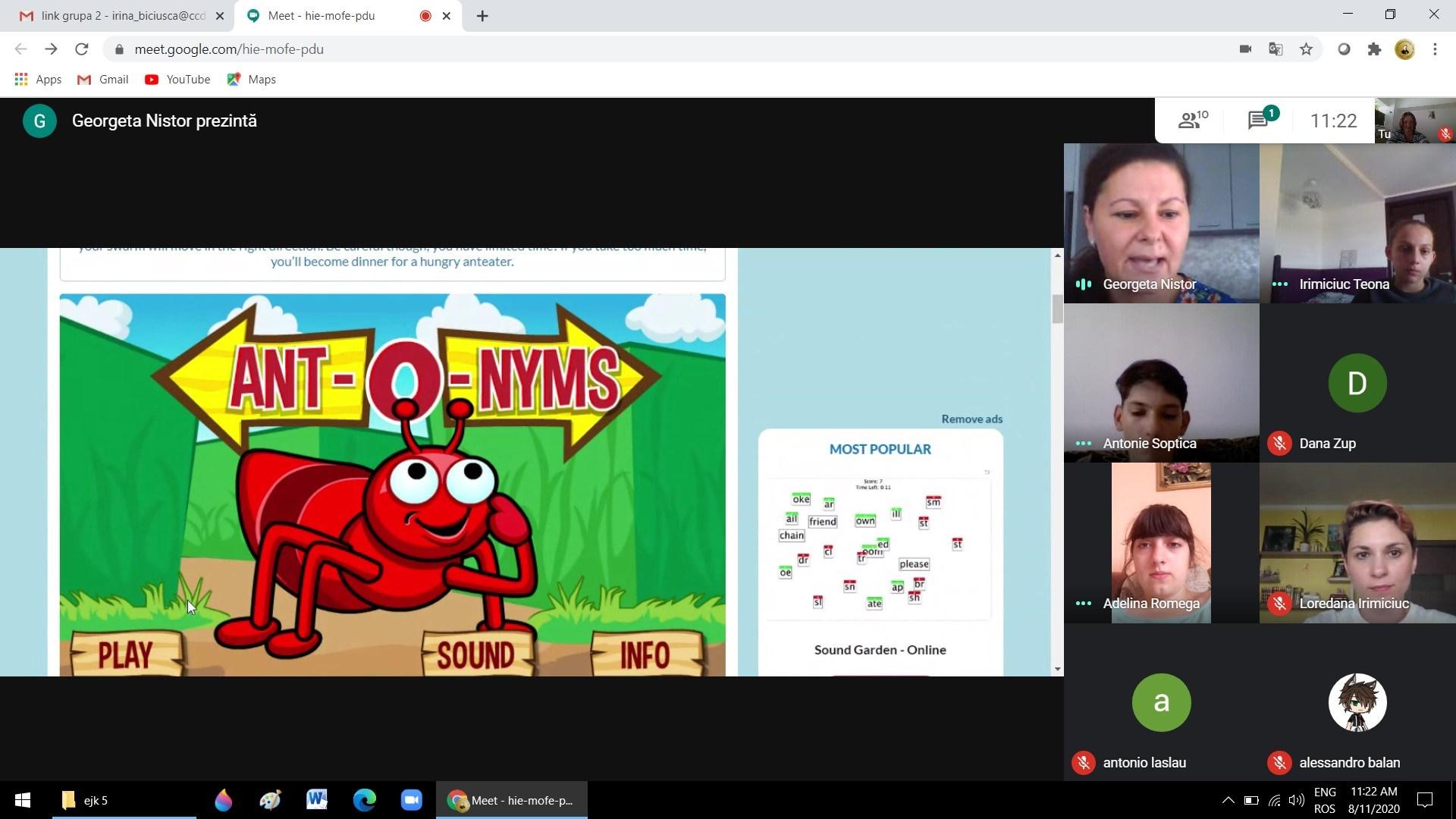This screenshot has width=1456, height=819.
Task: Click alessandro balan's avatar tile
Action: pyautogui.click(x=1357, y=702)
